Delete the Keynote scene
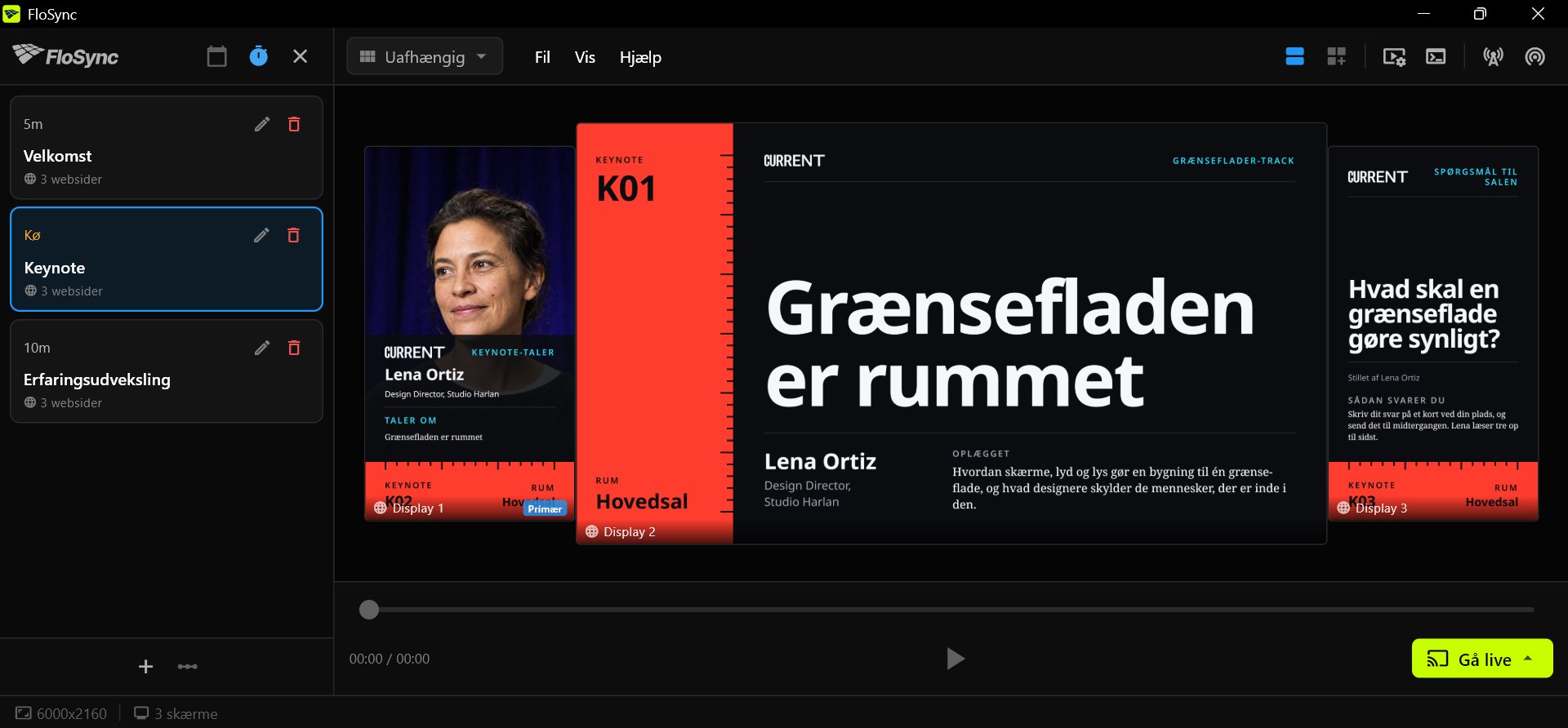 pyautogui.click(x=294, y=235)
